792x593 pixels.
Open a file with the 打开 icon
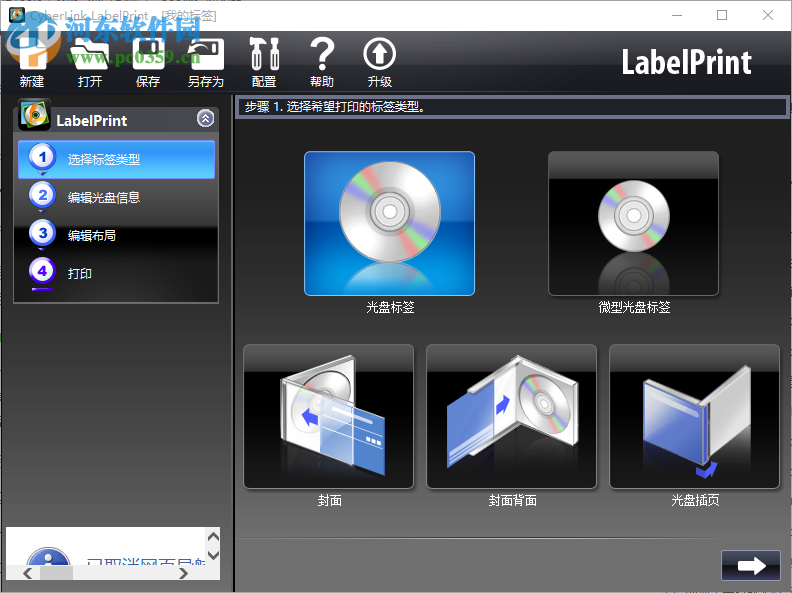pyautogui.click(x=90, y=61)
